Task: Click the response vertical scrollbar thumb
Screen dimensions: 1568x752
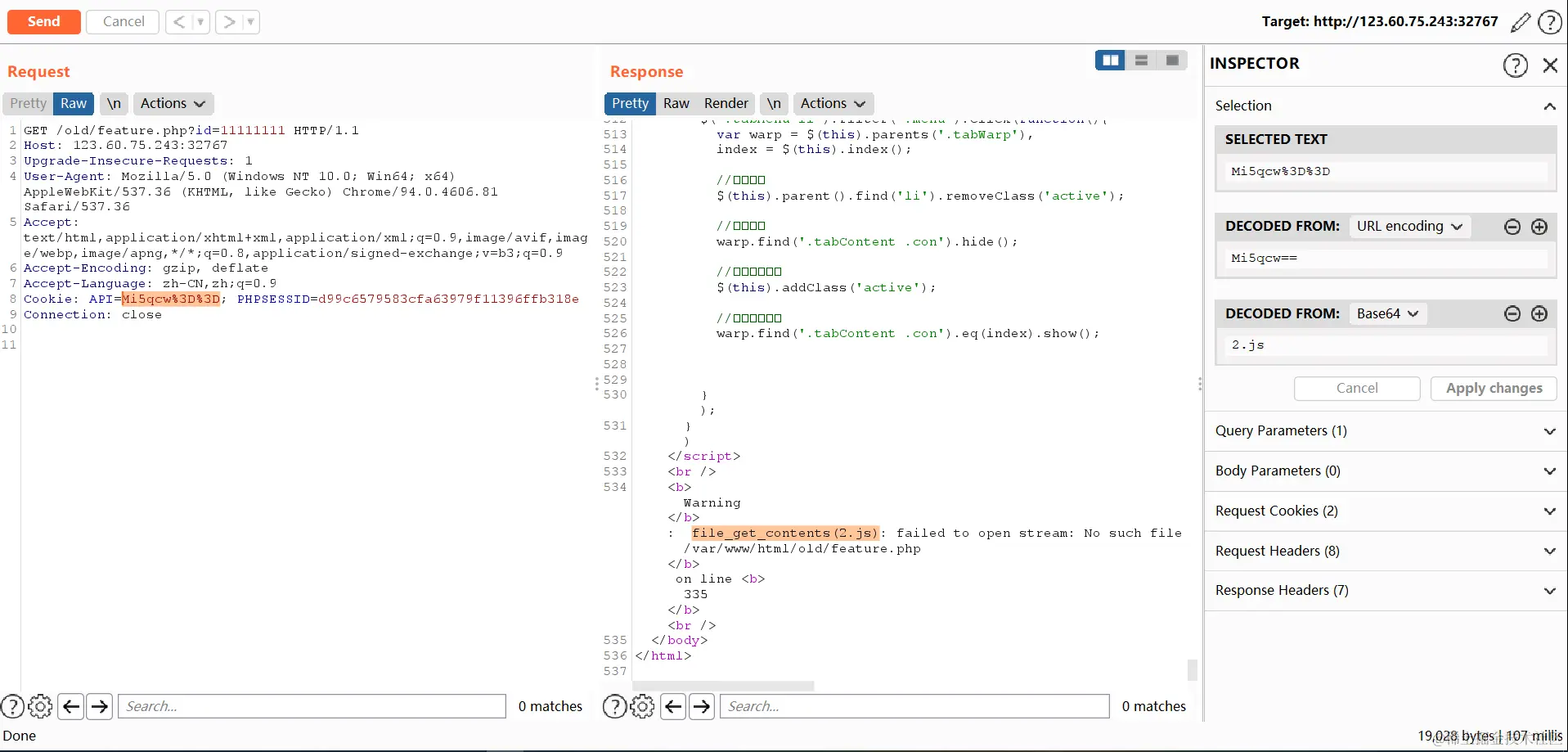Action: coord(1193,670)
